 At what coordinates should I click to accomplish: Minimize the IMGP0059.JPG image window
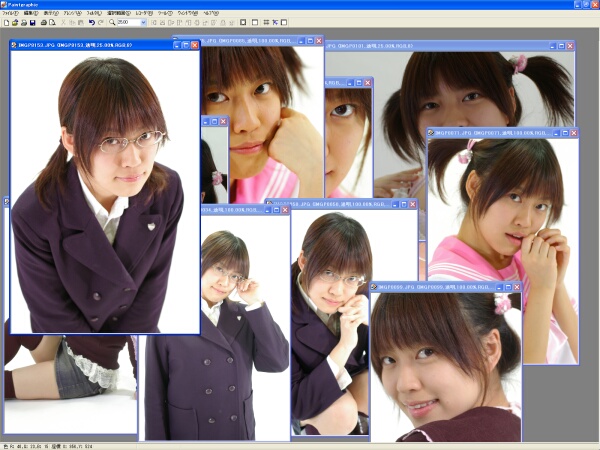tap(499, 287)
